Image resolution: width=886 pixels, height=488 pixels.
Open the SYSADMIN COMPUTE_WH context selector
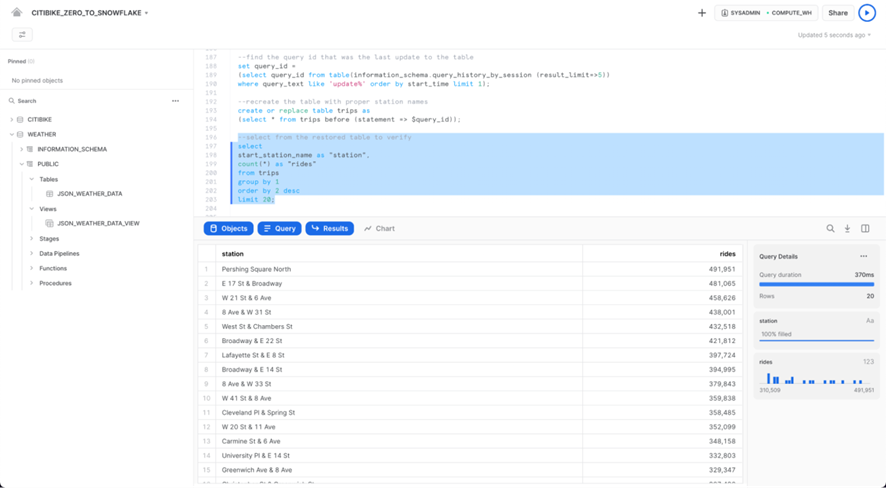tap(767, 13)
